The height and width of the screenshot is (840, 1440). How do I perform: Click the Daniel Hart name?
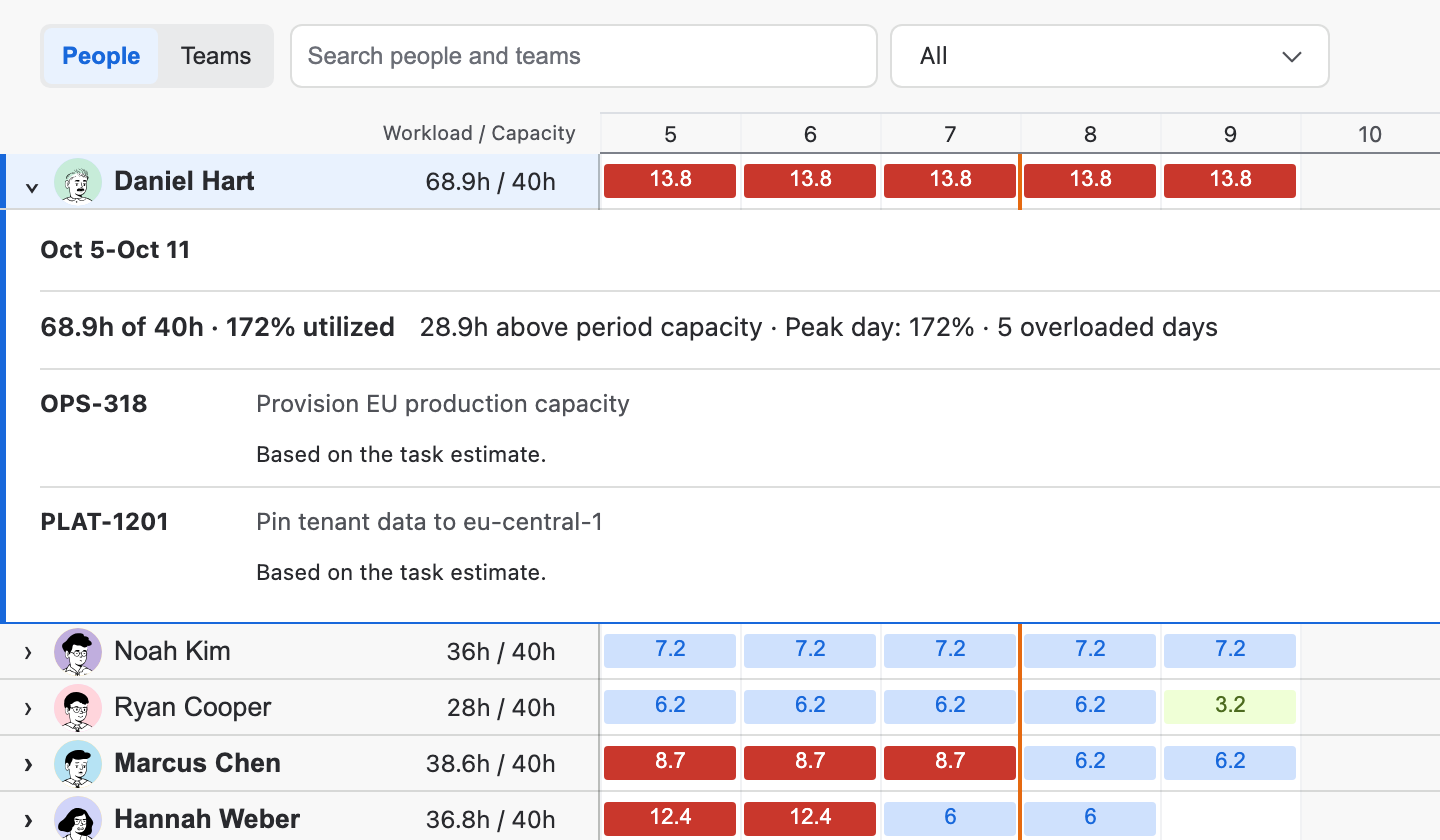pyautogui.click(x=184, y=182)
